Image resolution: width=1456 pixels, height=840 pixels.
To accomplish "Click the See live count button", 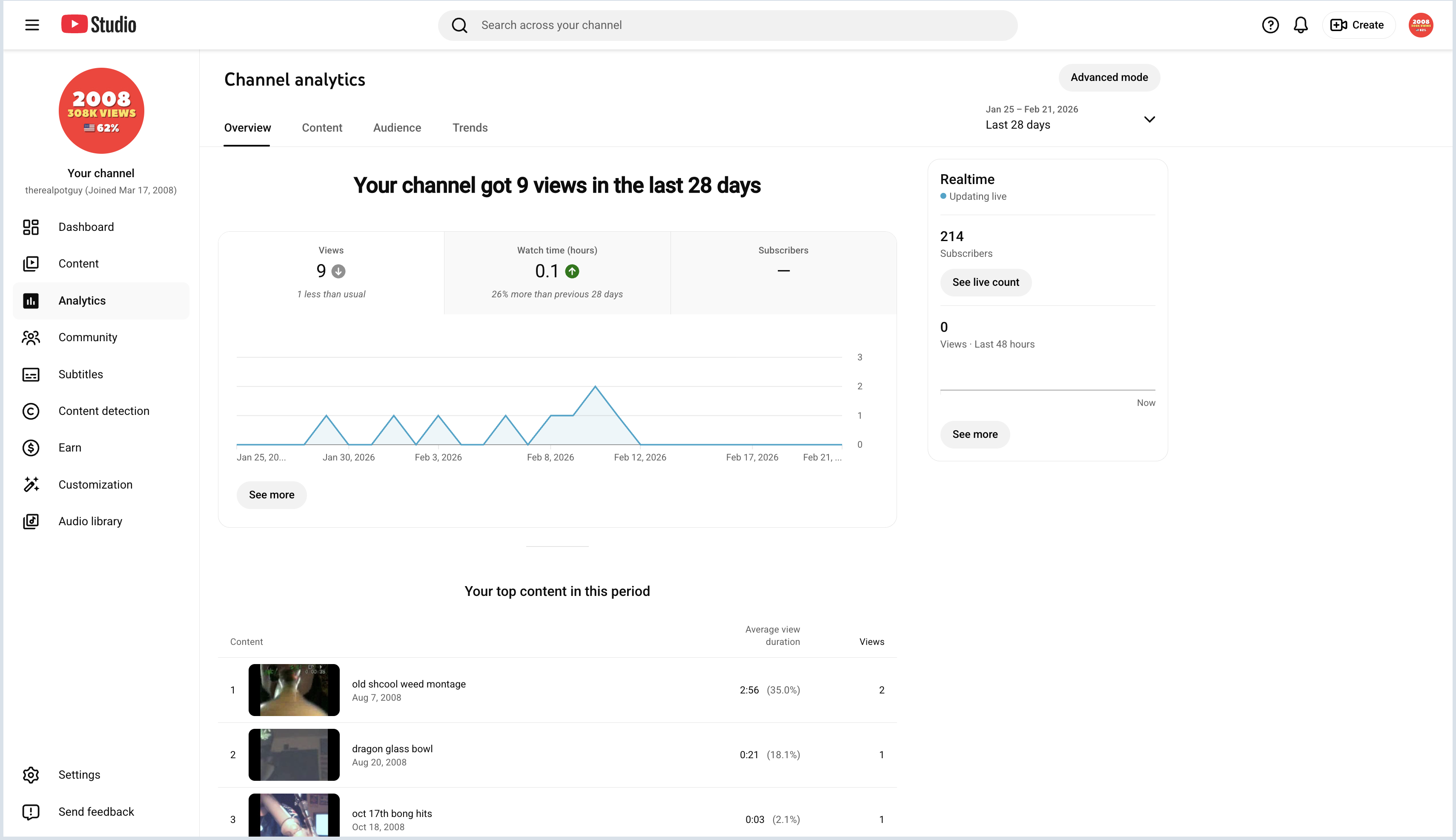I will (x=986, y=283).
